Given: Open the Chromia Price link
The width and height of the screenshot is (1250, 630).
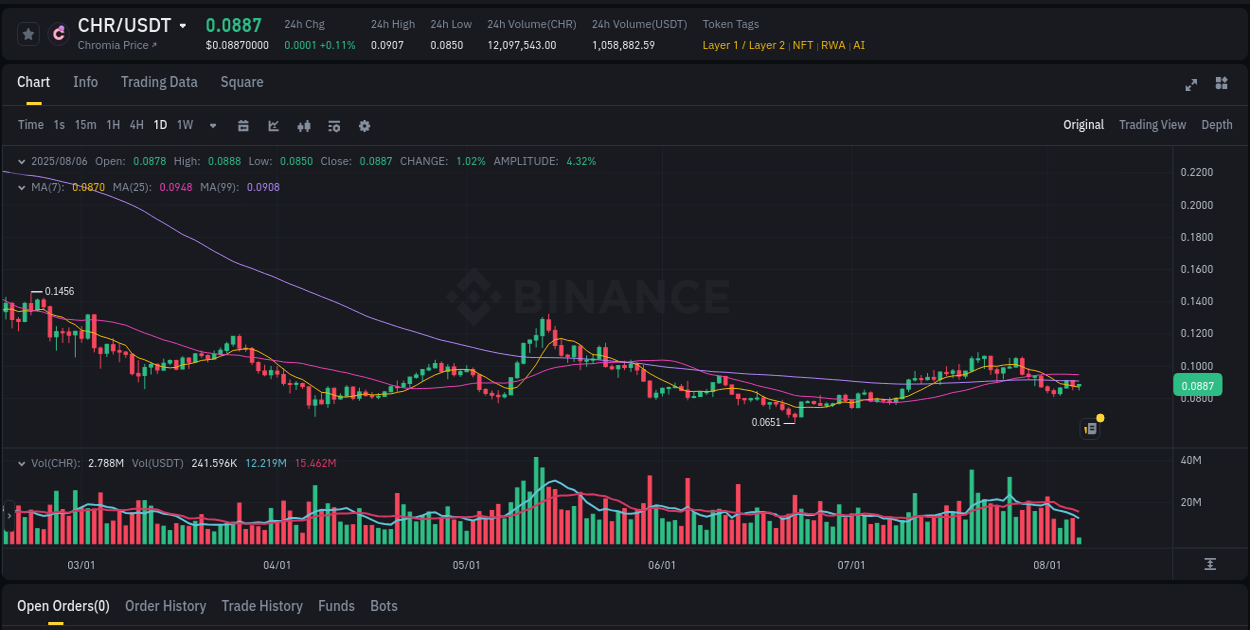Looking at the screenshot, I should click(113, 45).
